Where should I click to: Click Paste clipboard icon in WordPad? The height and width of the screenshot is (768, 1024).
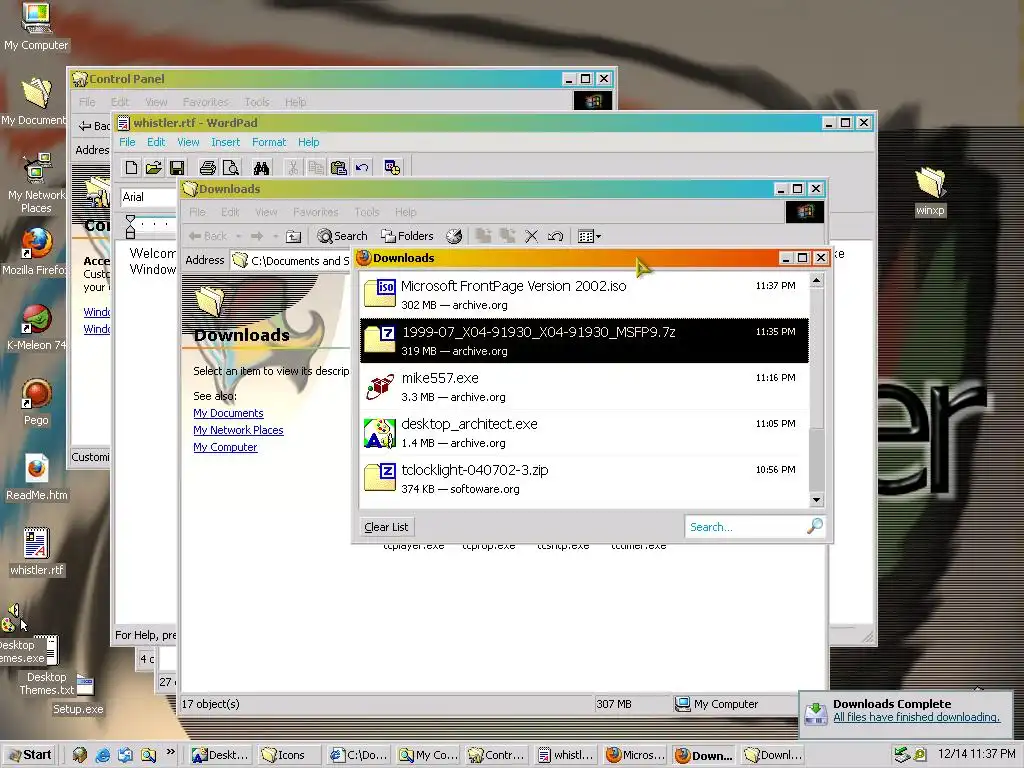(338, 168)
